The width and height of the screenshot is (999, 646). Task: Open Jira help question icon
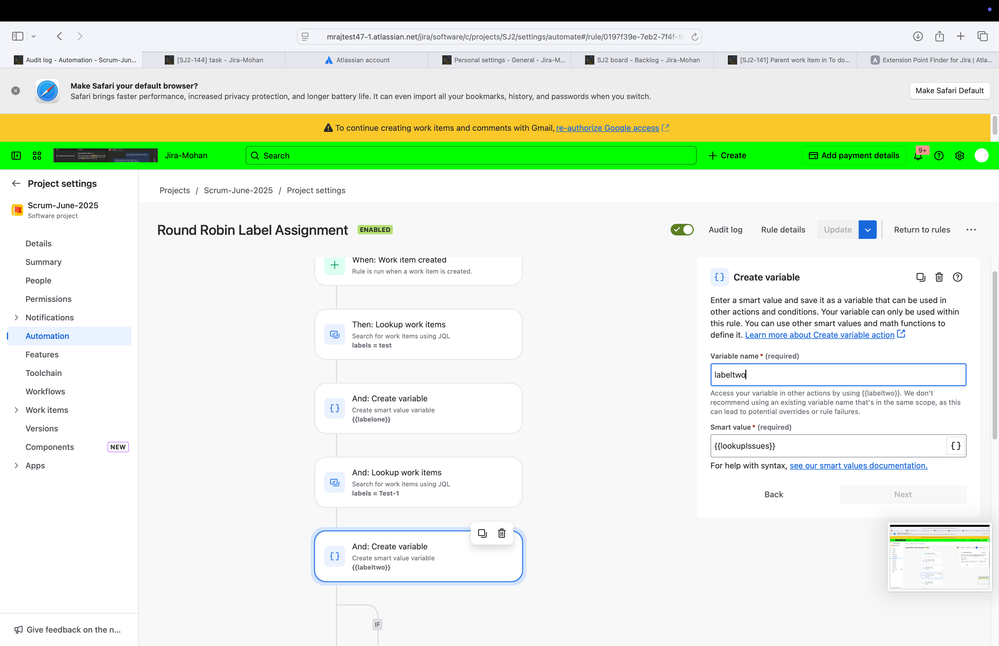(938, 155)
